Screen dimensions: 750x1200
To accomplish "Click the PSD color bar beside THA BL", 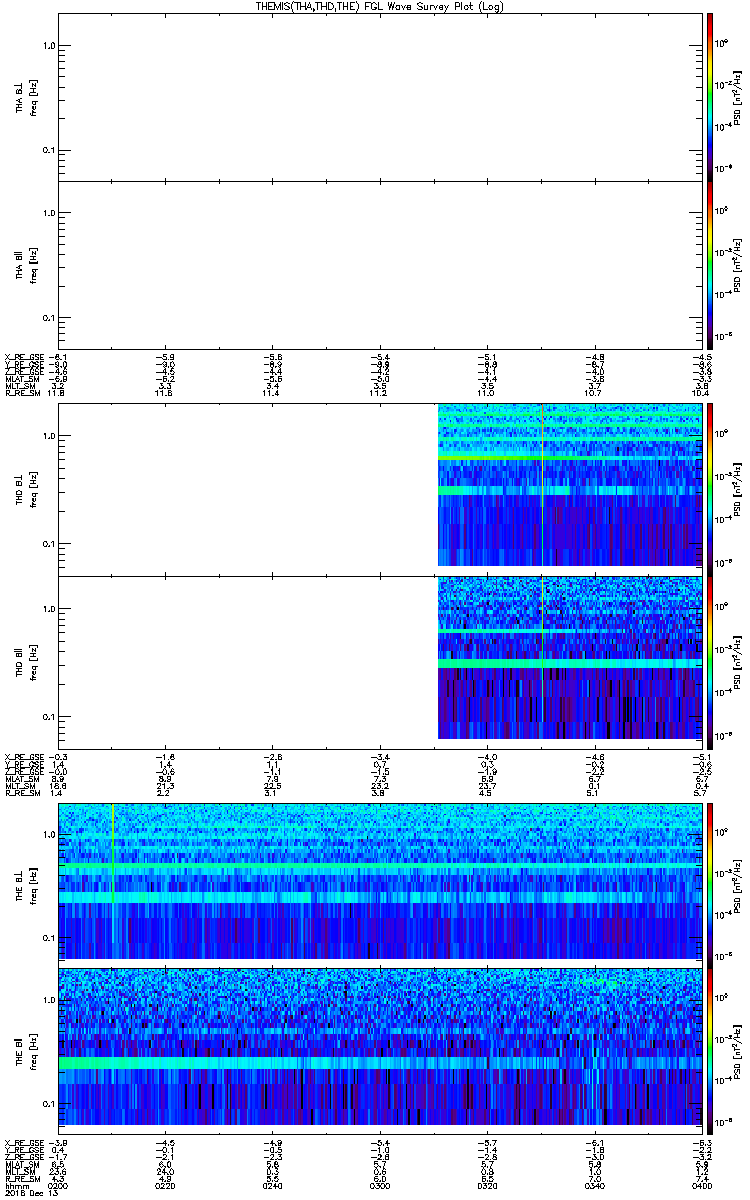I will (x=710, y=96).
